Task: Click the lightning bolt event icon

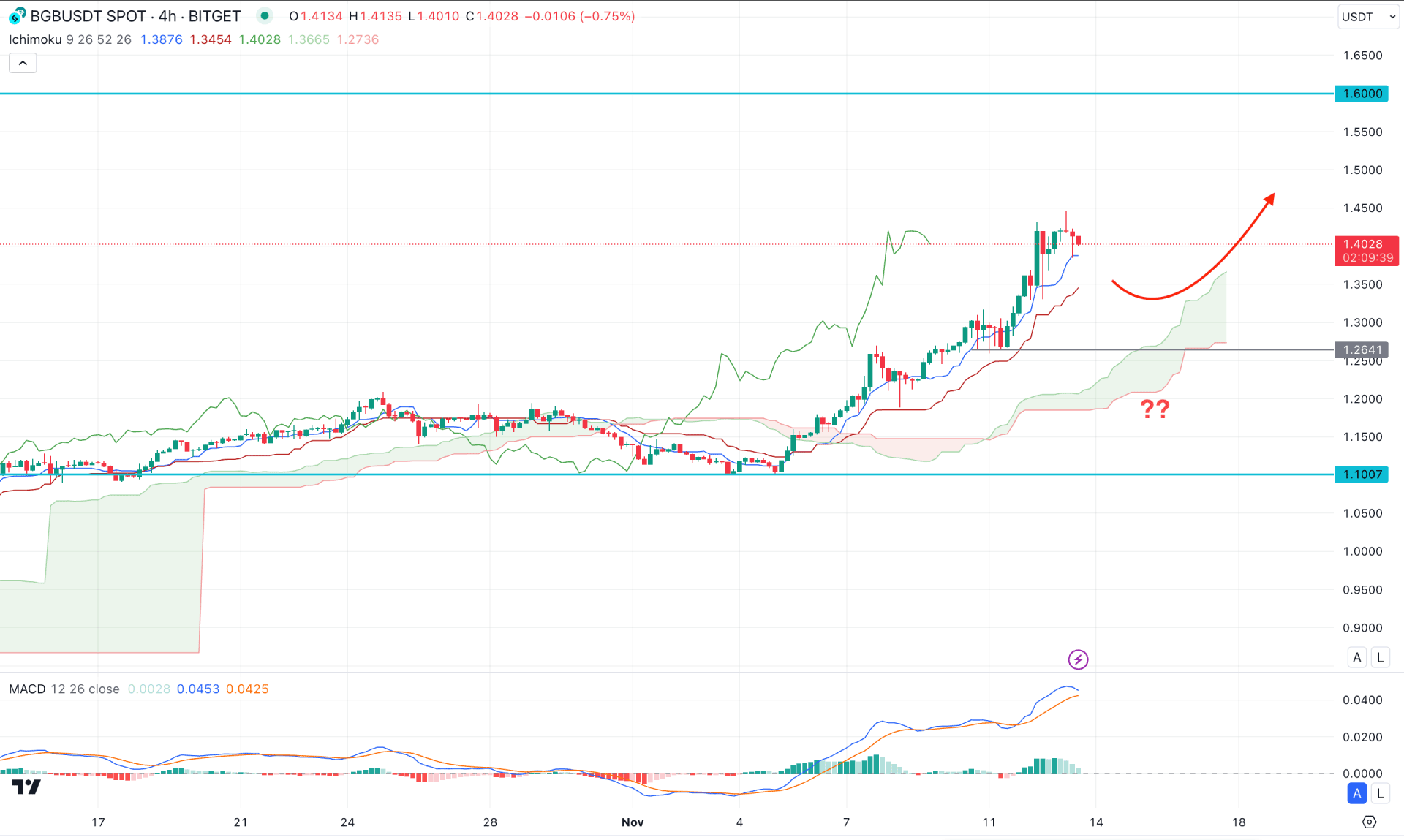Action: click(1078, 659)
